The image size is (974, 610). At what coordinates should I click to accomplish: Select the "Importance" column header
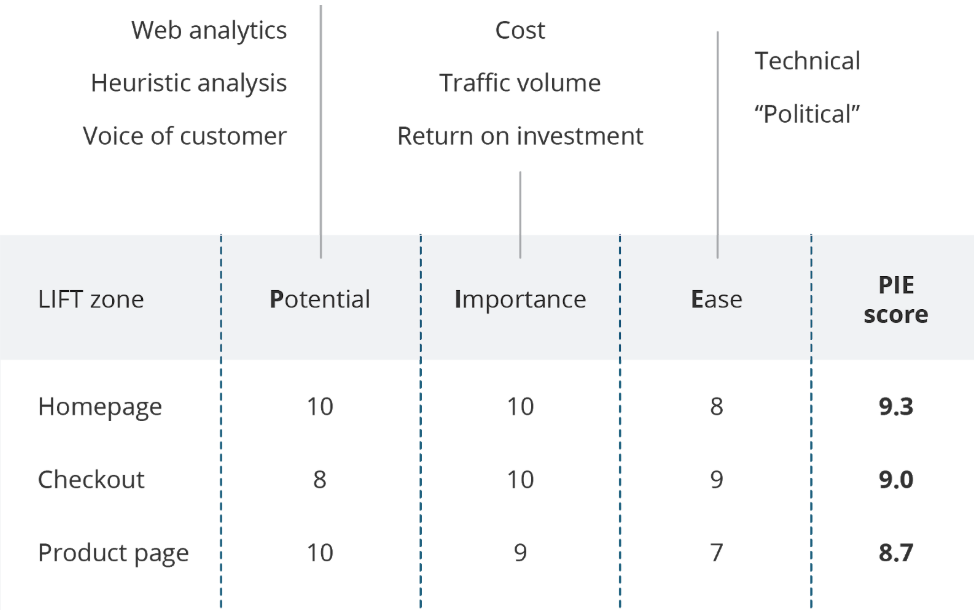pos(520,299)
